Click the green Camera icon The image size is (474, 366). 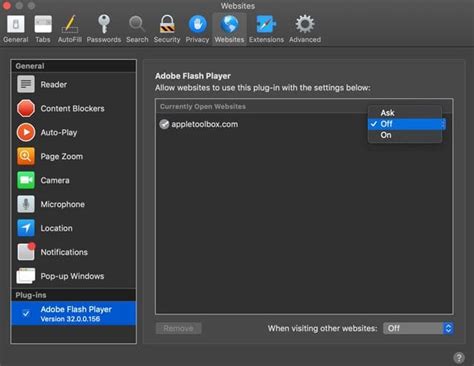(26, 180)
